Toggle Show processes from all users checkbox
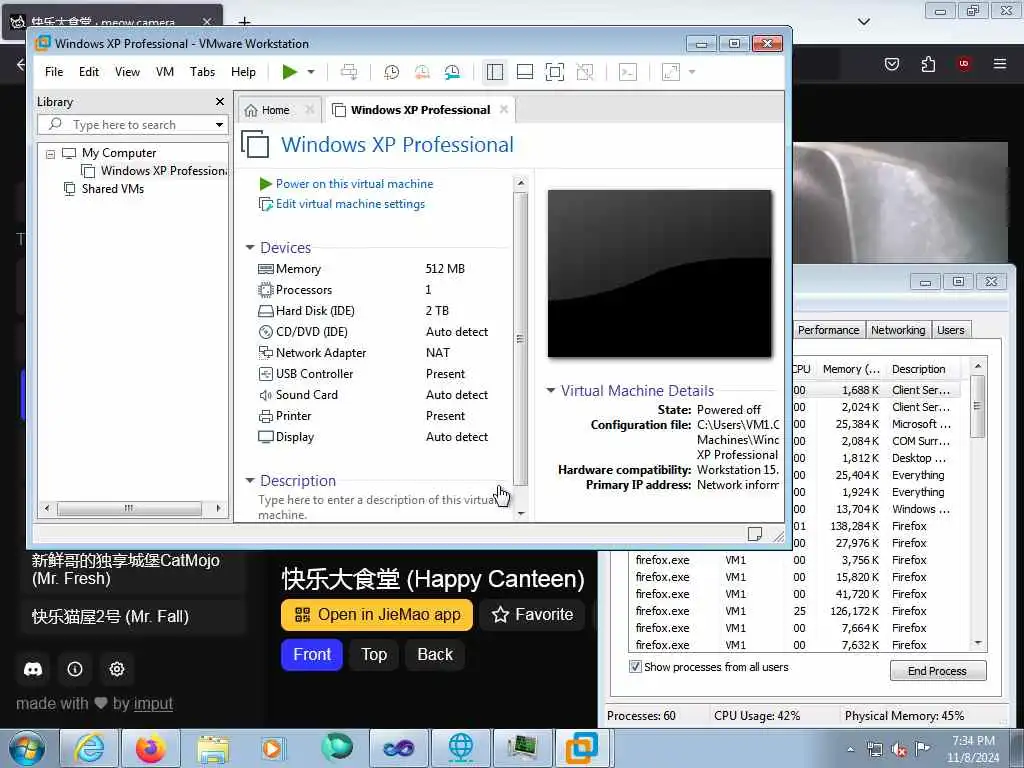 (x=635, y=667)
